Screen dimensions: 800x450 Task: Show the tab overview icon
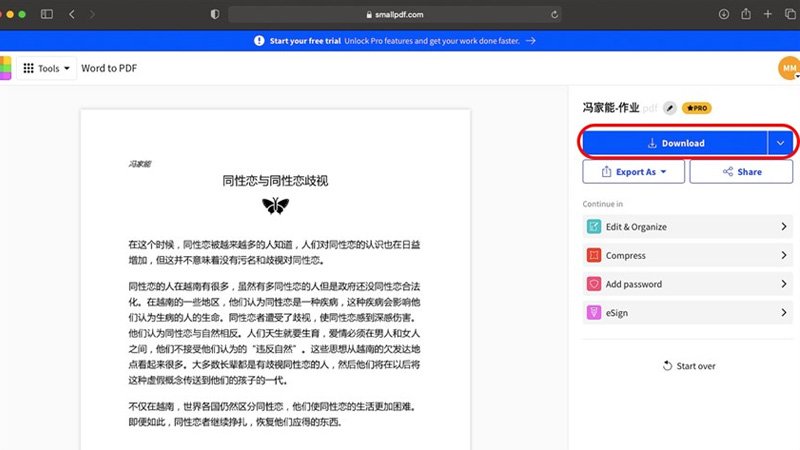790,14
